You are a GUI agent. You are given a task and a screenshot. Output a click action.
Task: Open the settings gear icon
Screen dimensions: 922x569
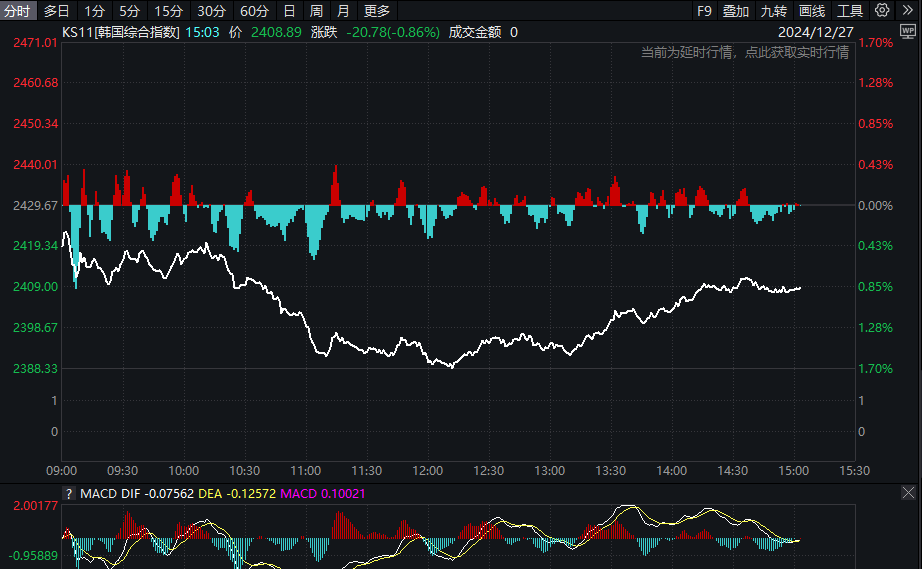(882, 10)
